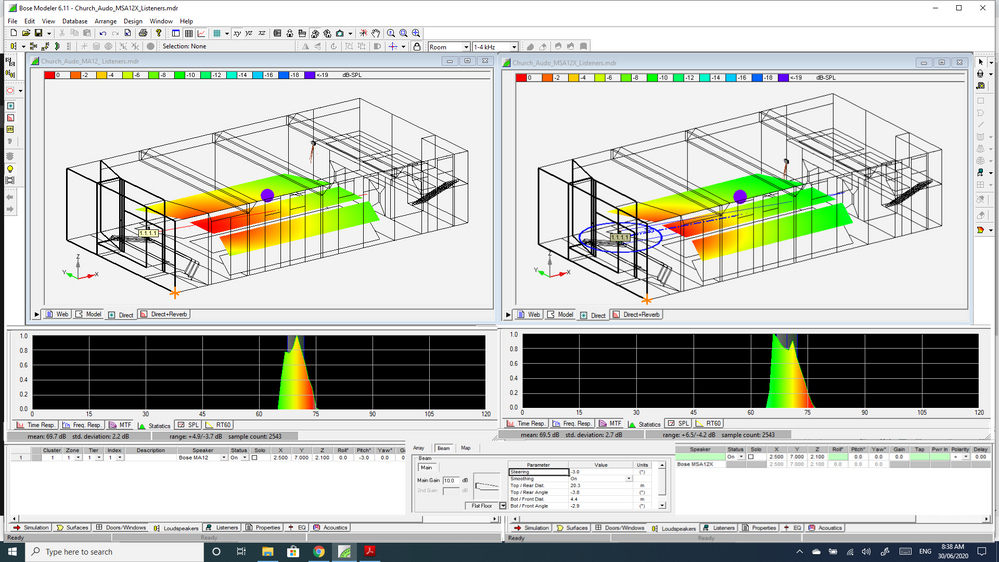The height and width of the screenshot is (562, 999).
Task: Select the xy plane view icon
Action: tap(237, 33)
